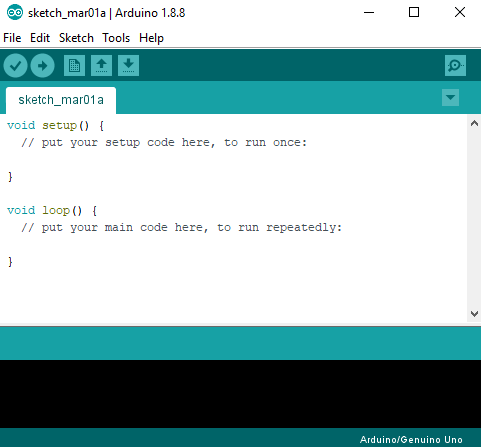
Task: Click the 'put your main code here' comment
Action: (x=182, y=228)
